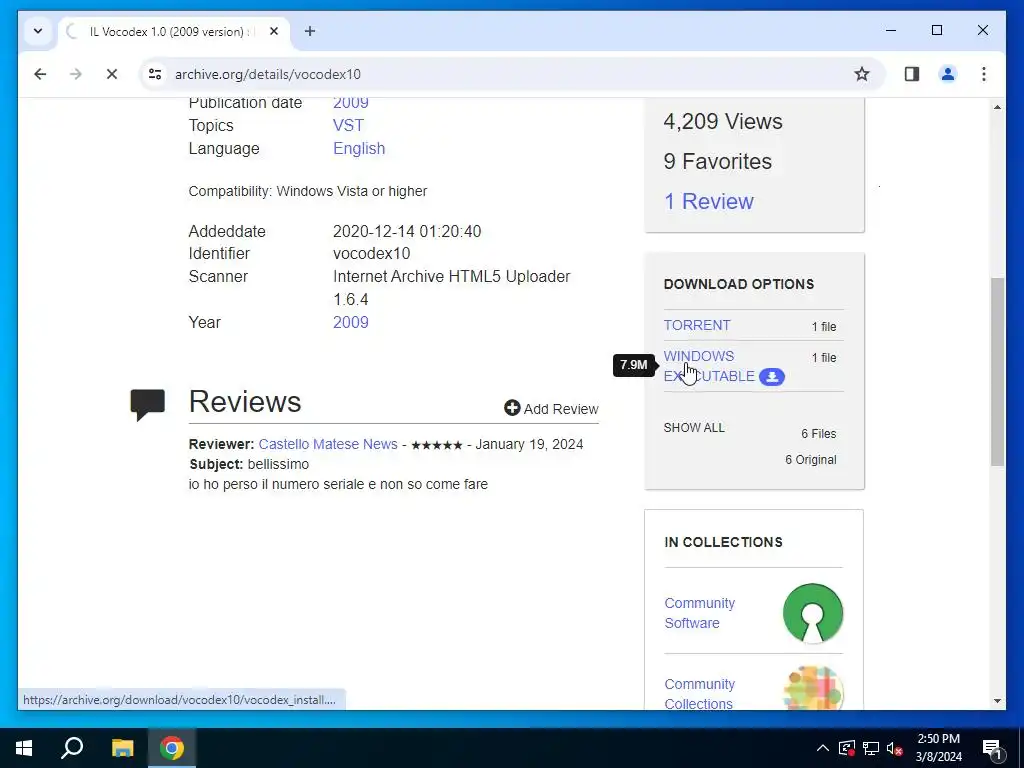This screenshot has width=1024, height=768.
Task: Click Add Review link text
Action: [x=561, y=409]
